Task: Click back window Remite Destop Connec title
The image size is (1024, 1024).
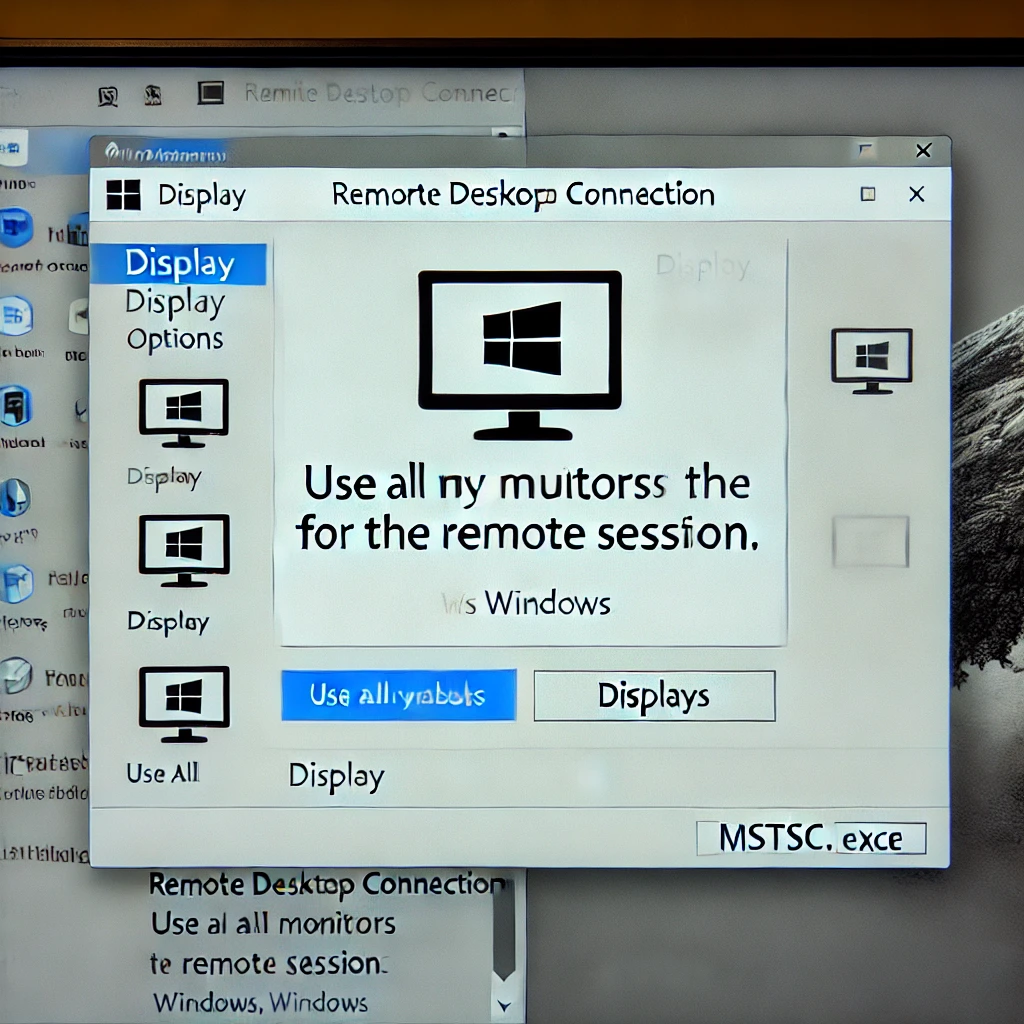Action: click(x=381, y=93)
